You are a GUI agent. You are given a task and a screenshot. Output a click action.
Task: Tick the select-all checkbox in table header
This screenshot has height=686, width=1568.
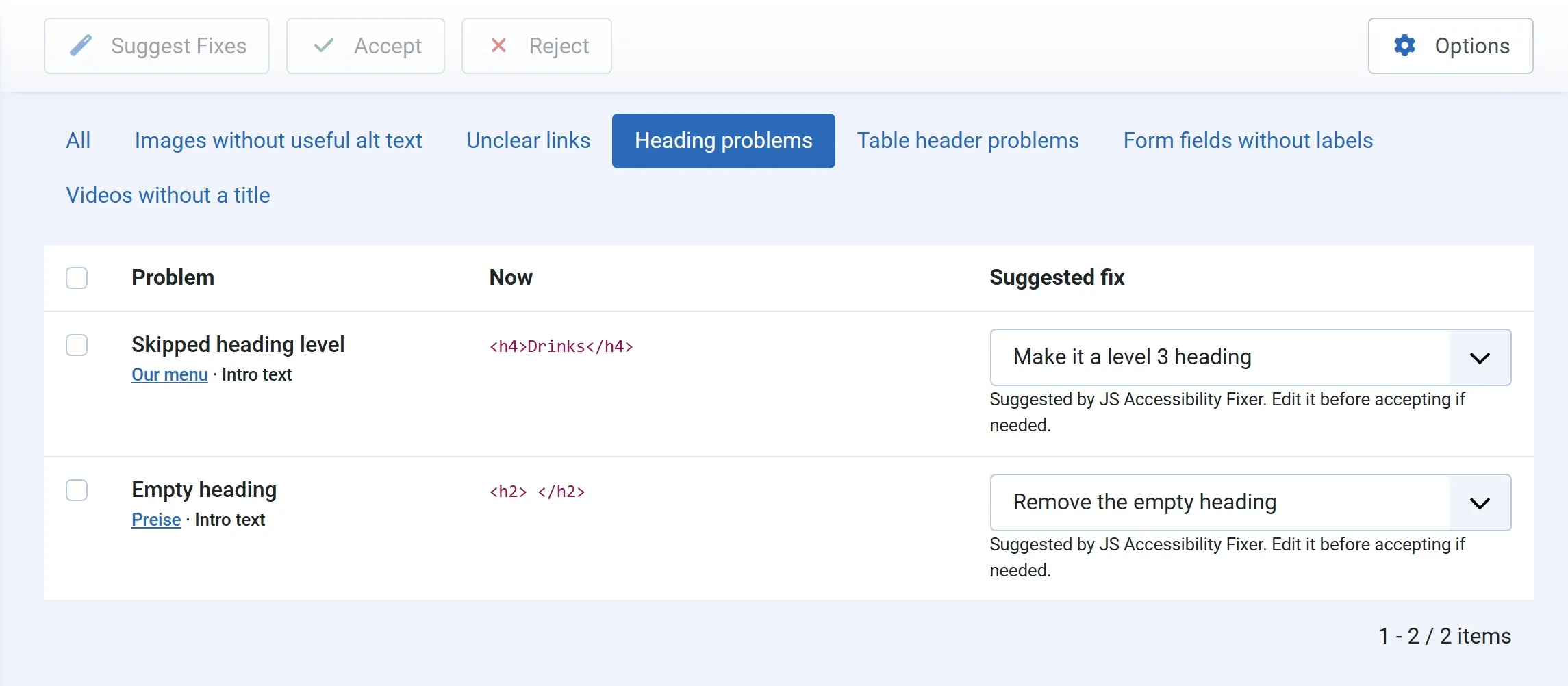coord(77,278)
